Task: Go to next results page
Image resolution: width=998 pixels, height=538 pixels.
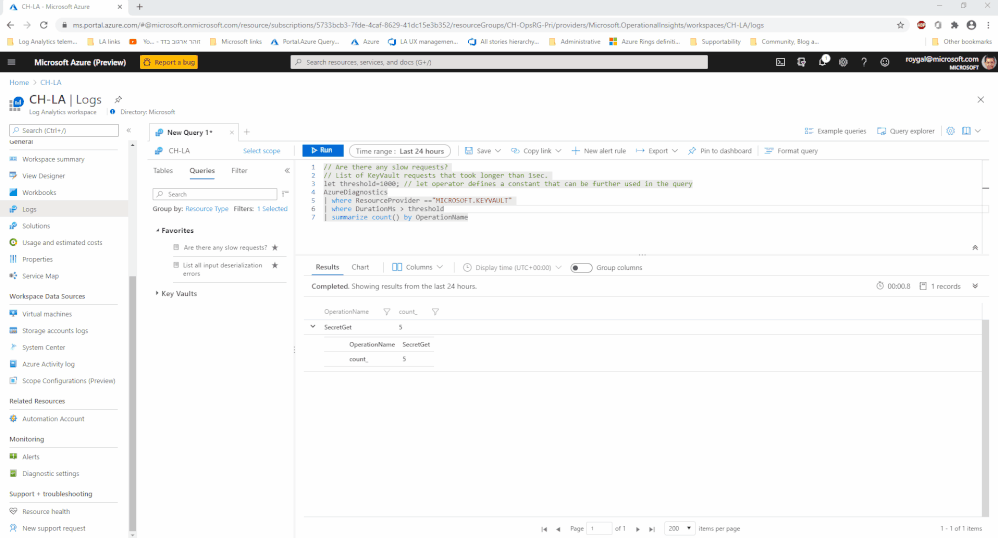Action: click(x=638, y=529)
